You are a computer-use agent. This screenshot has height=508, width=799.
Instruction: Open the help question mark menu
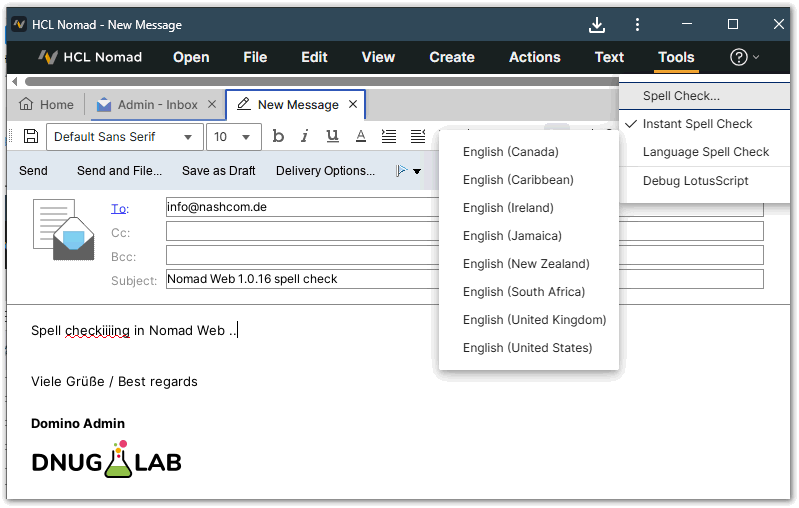pyautogui.click(x=744, y=57)
